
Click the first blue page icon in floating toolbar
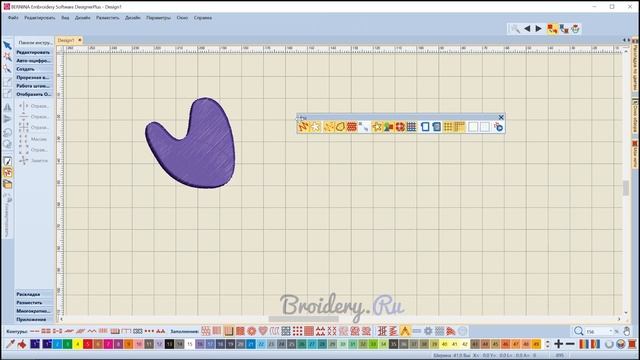425,127
